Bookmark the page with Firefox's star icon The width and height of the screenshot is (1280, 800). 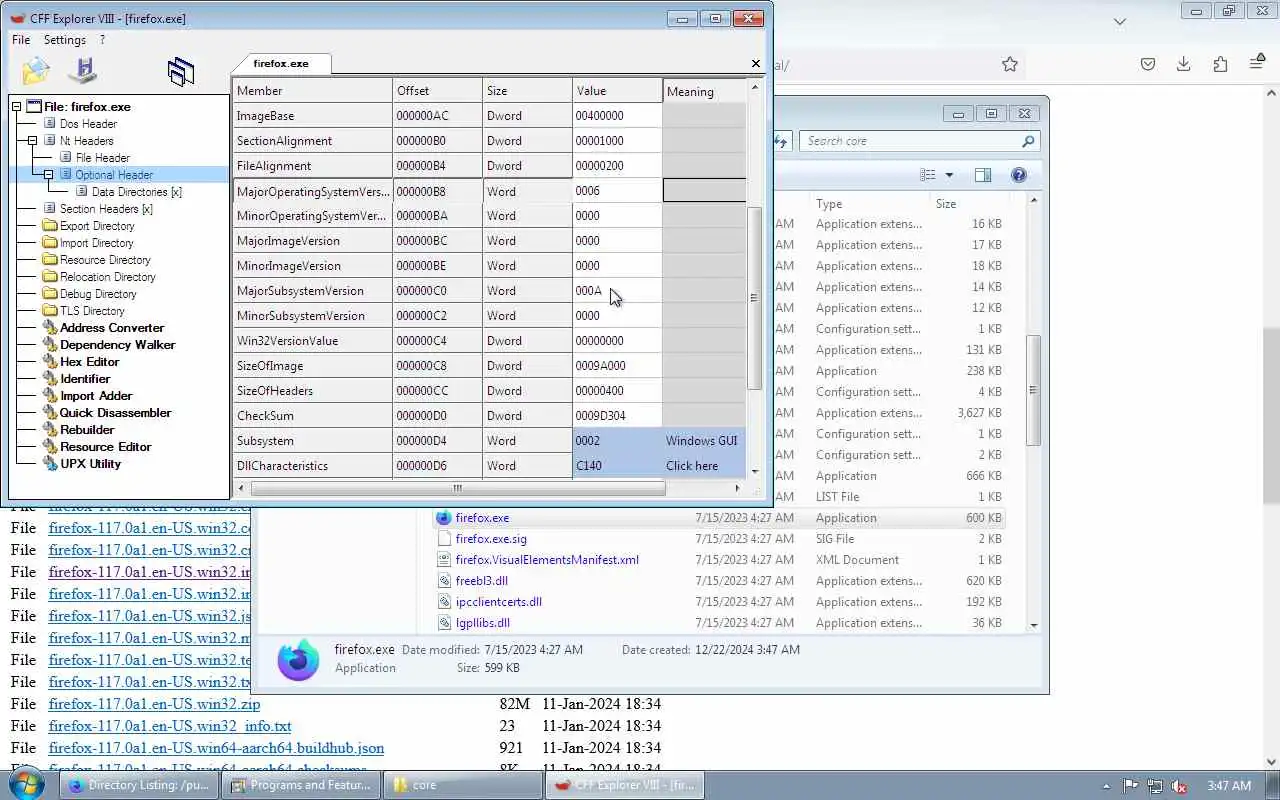pos(1010,64)
